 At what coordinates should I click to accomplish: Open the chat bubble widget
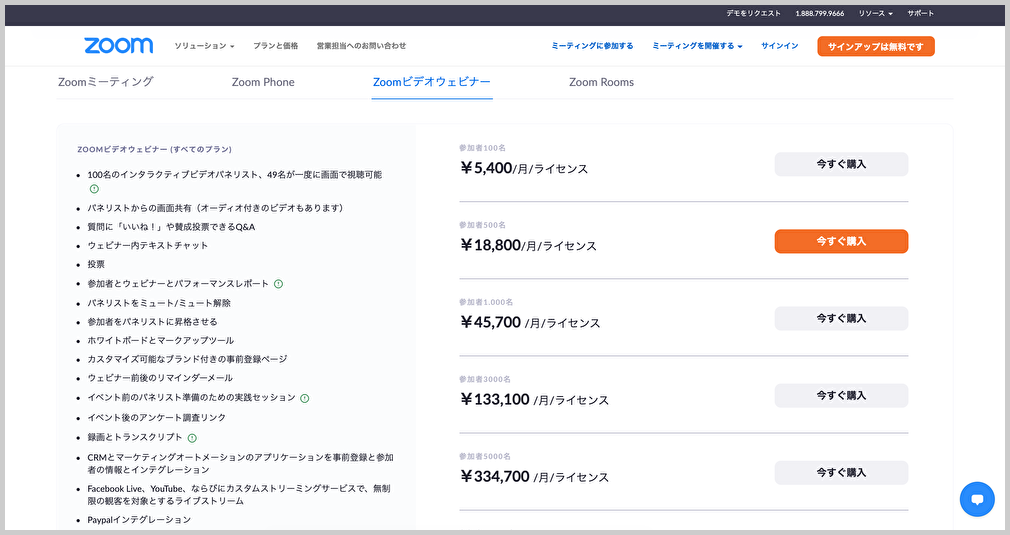coord(977,499)
